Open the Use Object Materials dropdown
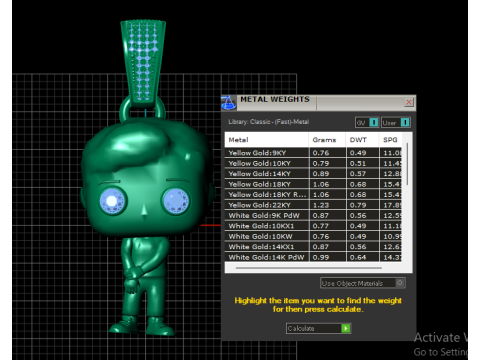Viewport: 480px width, 360px height. [x=363, y=283]
